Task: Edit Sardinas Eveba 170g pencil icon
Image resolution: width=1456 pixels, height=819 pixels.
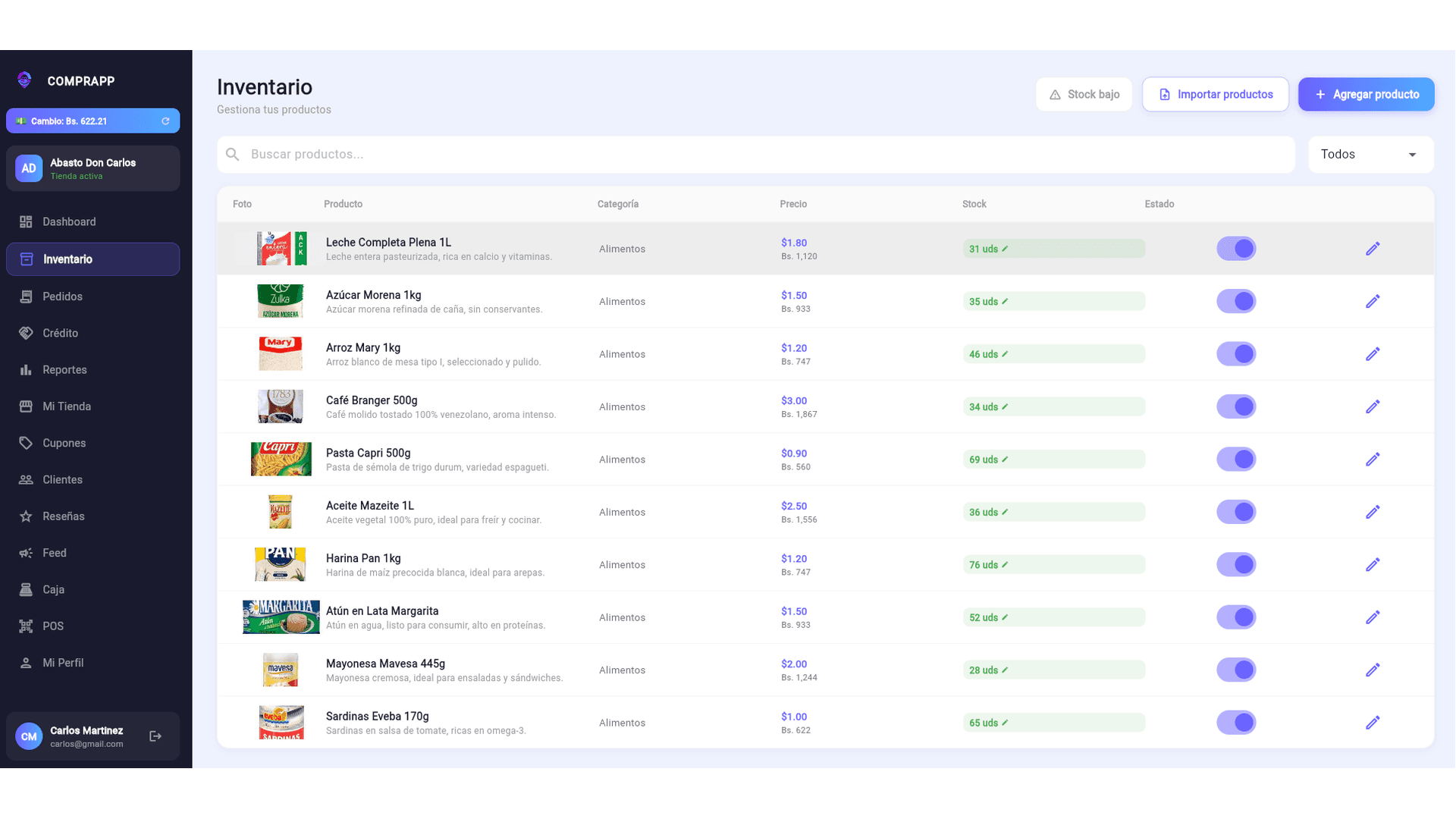Action: (1373, 723)
